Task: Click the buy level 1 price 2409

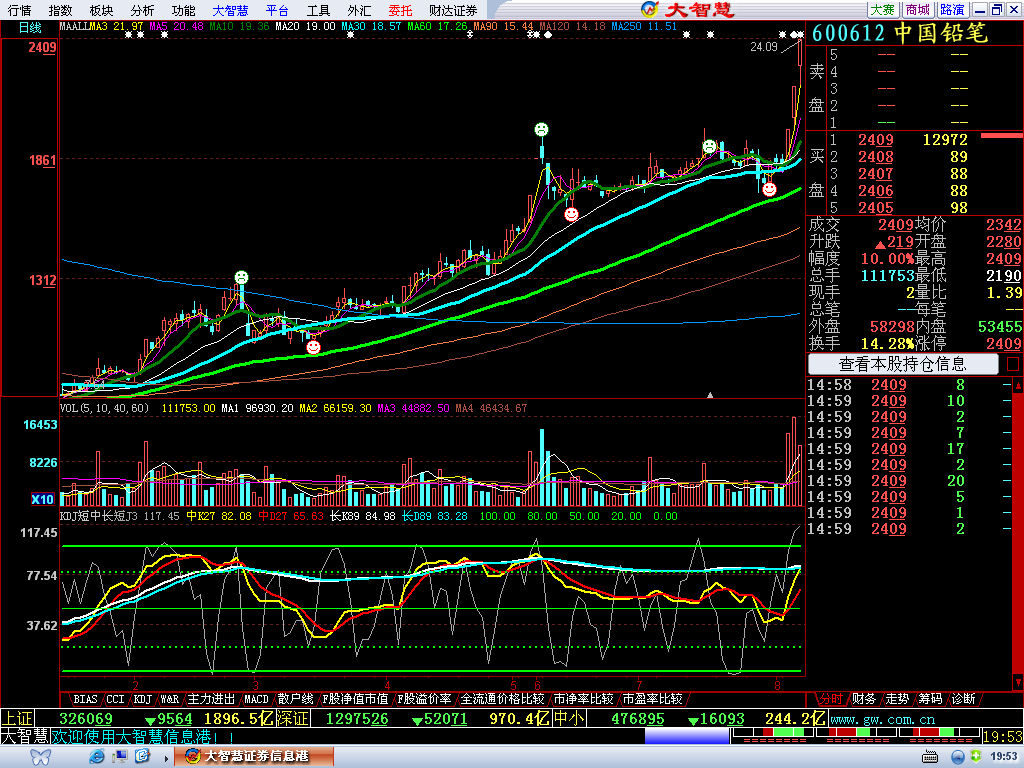Action: (876, 140)
